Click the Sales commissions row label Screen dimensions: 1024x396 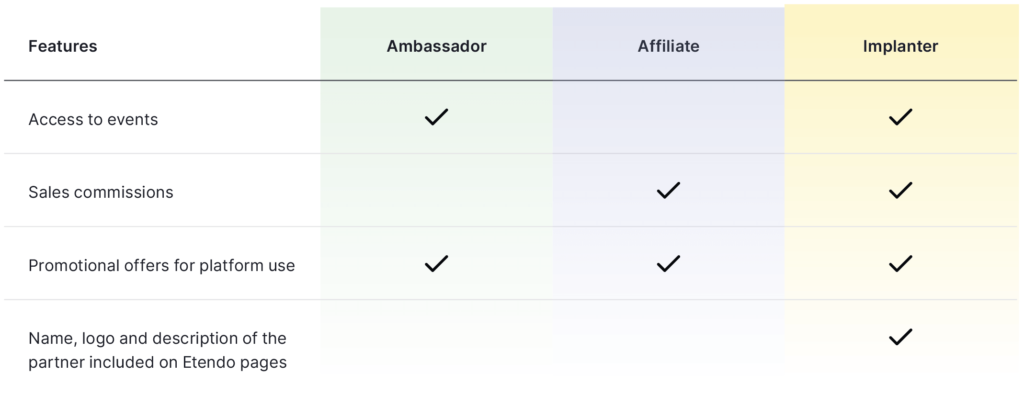101,192
